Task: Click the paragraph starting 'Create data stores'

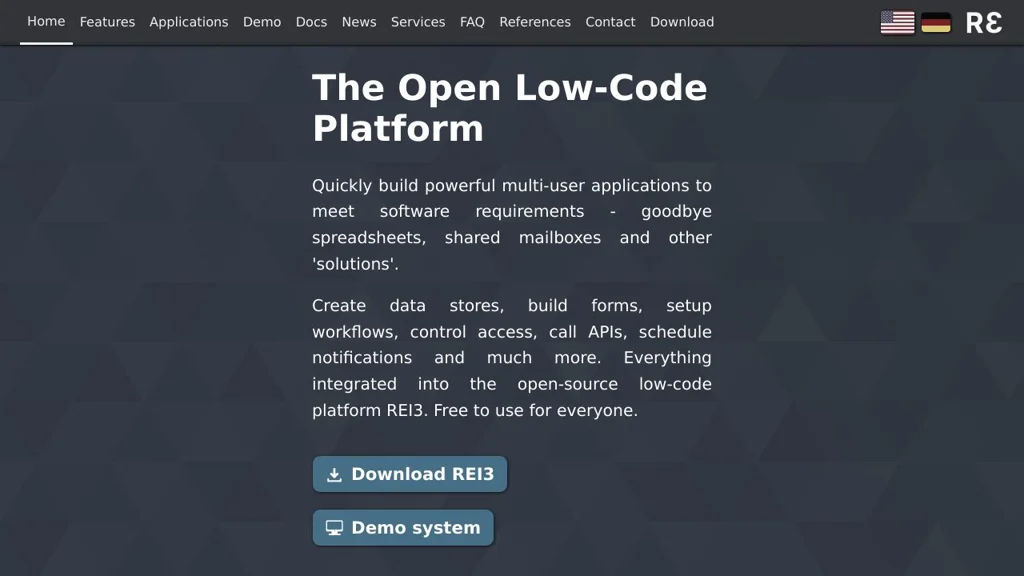Action: (x=512, y=358)
